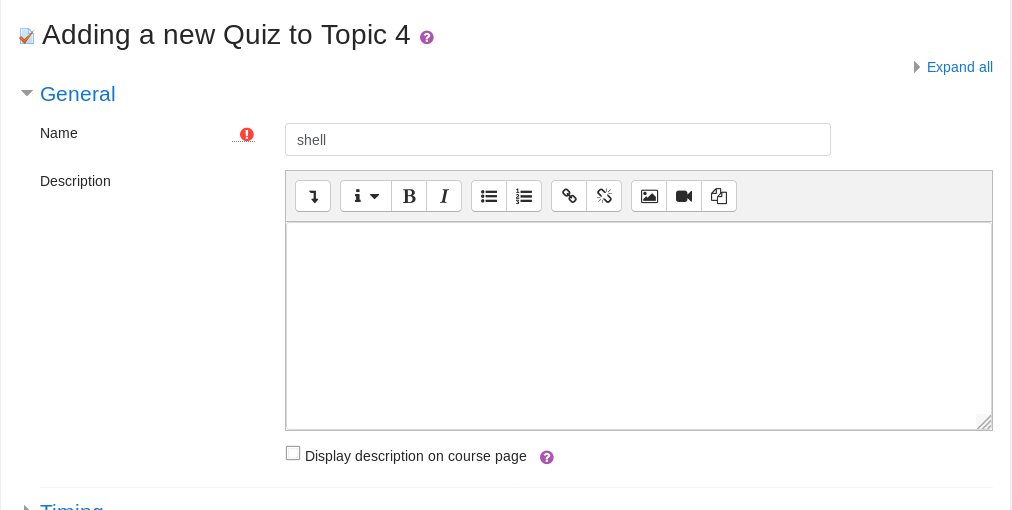This screenshot has height=510, width=1012.
Task: Click the unlink icon
Action: tap(604, 196)
